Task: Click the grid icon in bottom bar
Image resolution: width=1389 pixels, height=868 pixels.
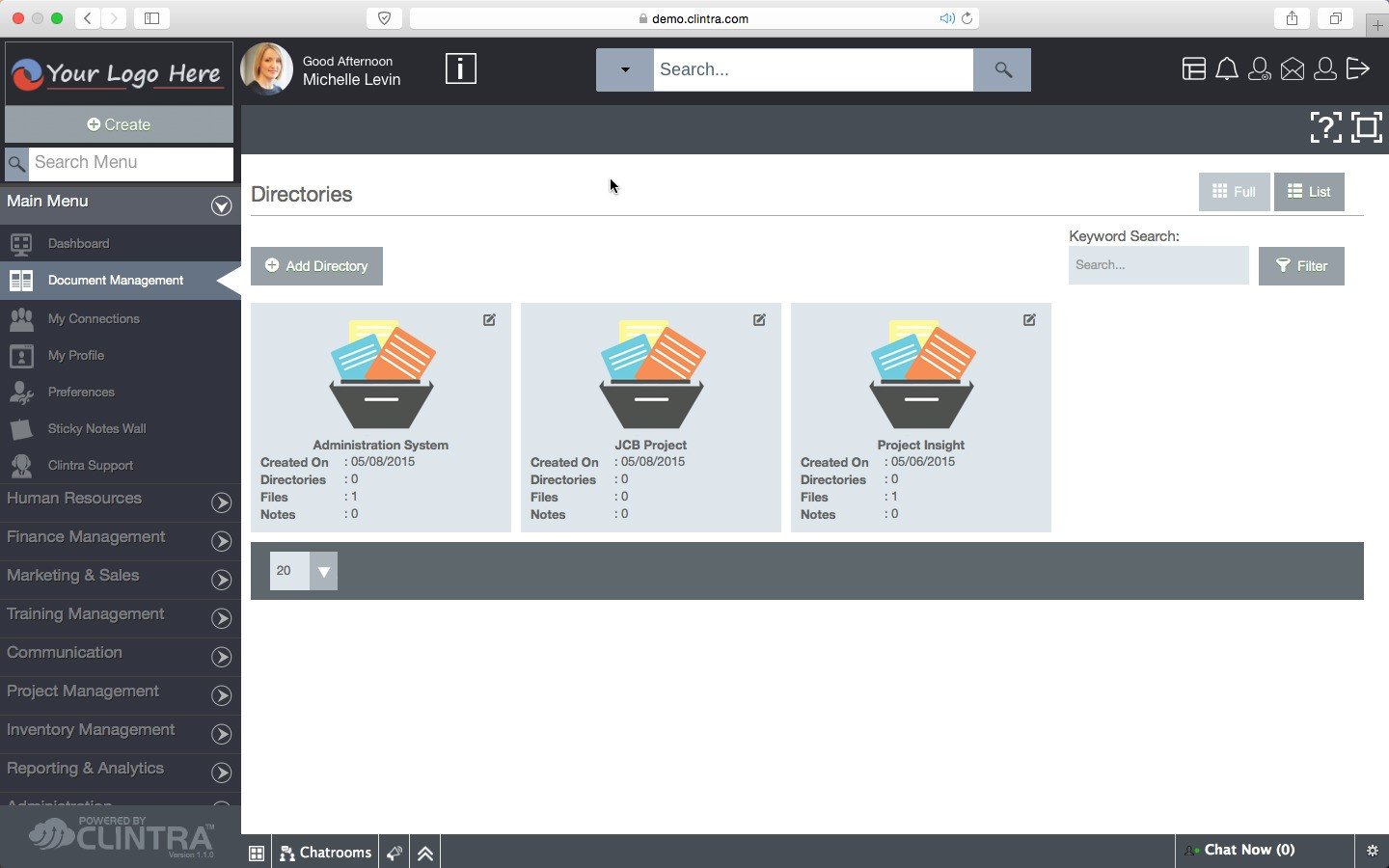Action: tap(257, 853)
